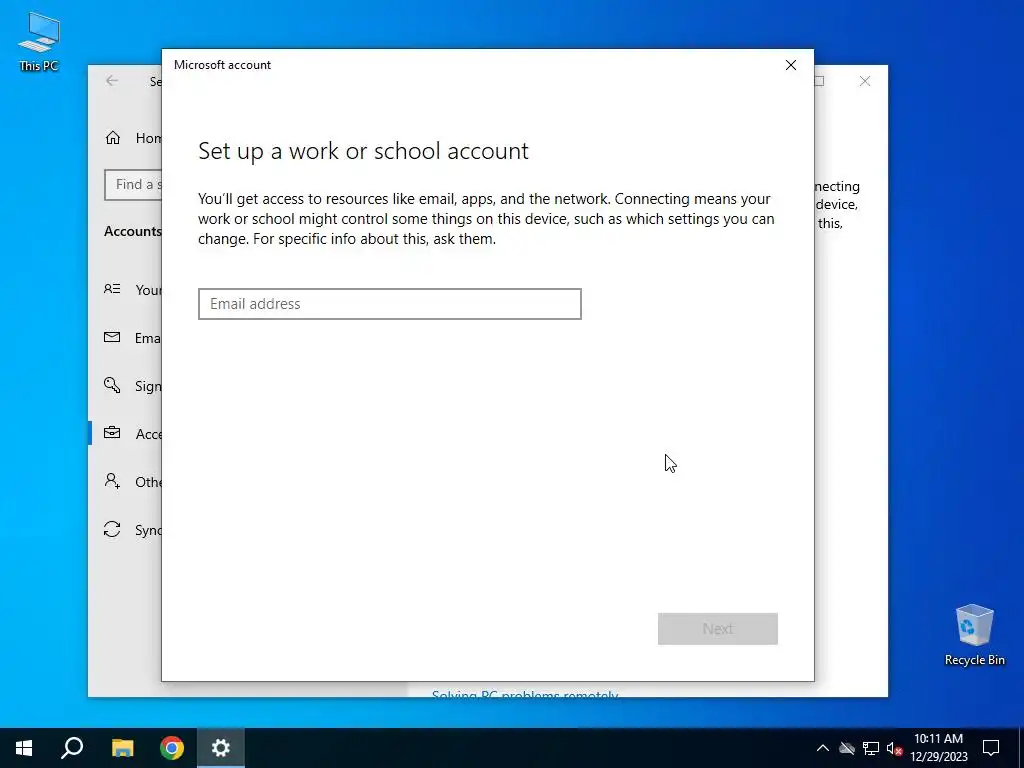1024x768 pixels.
Task: Open the clock showing 10:11 AM
Action: [x=938, y=748]
